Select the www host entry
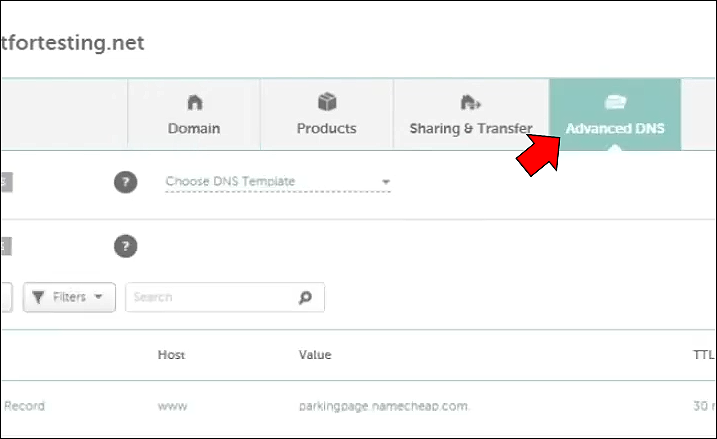The image size is (717, 439). pos(171,406)
